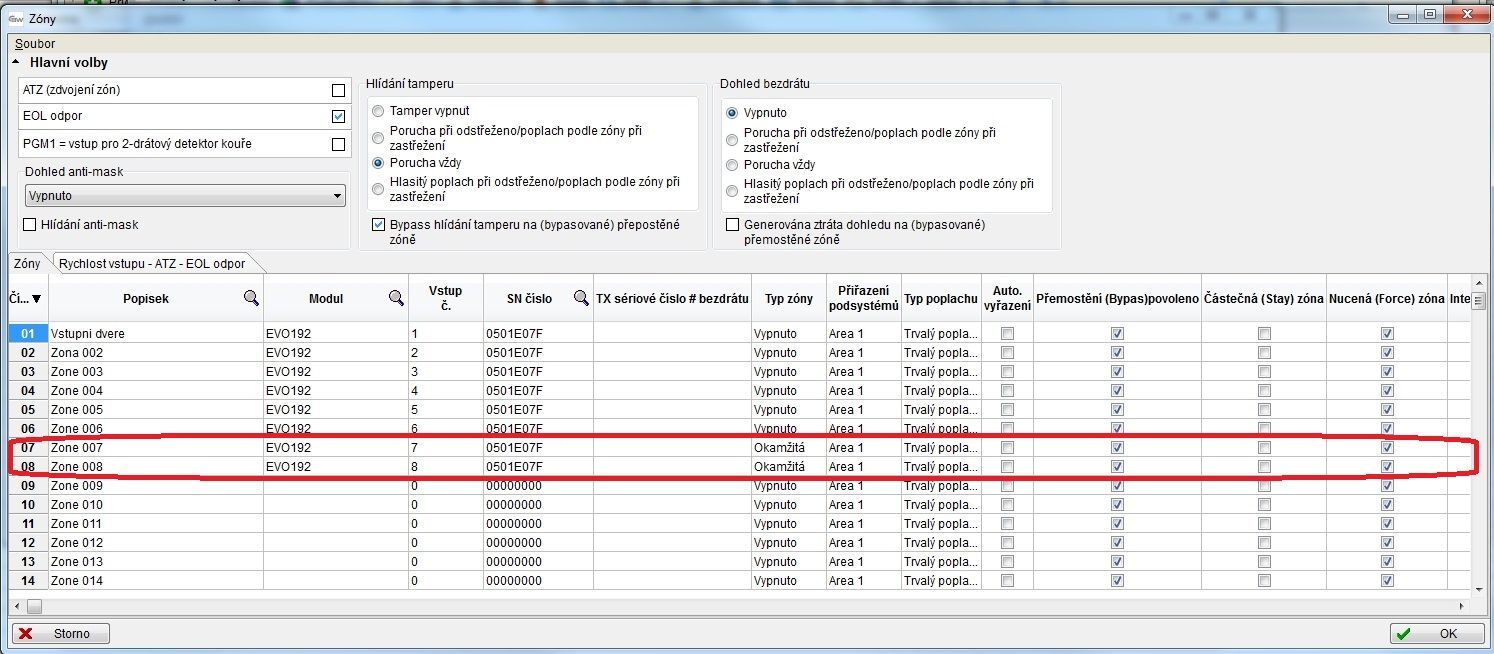Toggle Auto. vyřazení checkbox for zone 01
Viewport: 1494px width, 654px height.
1007,334
